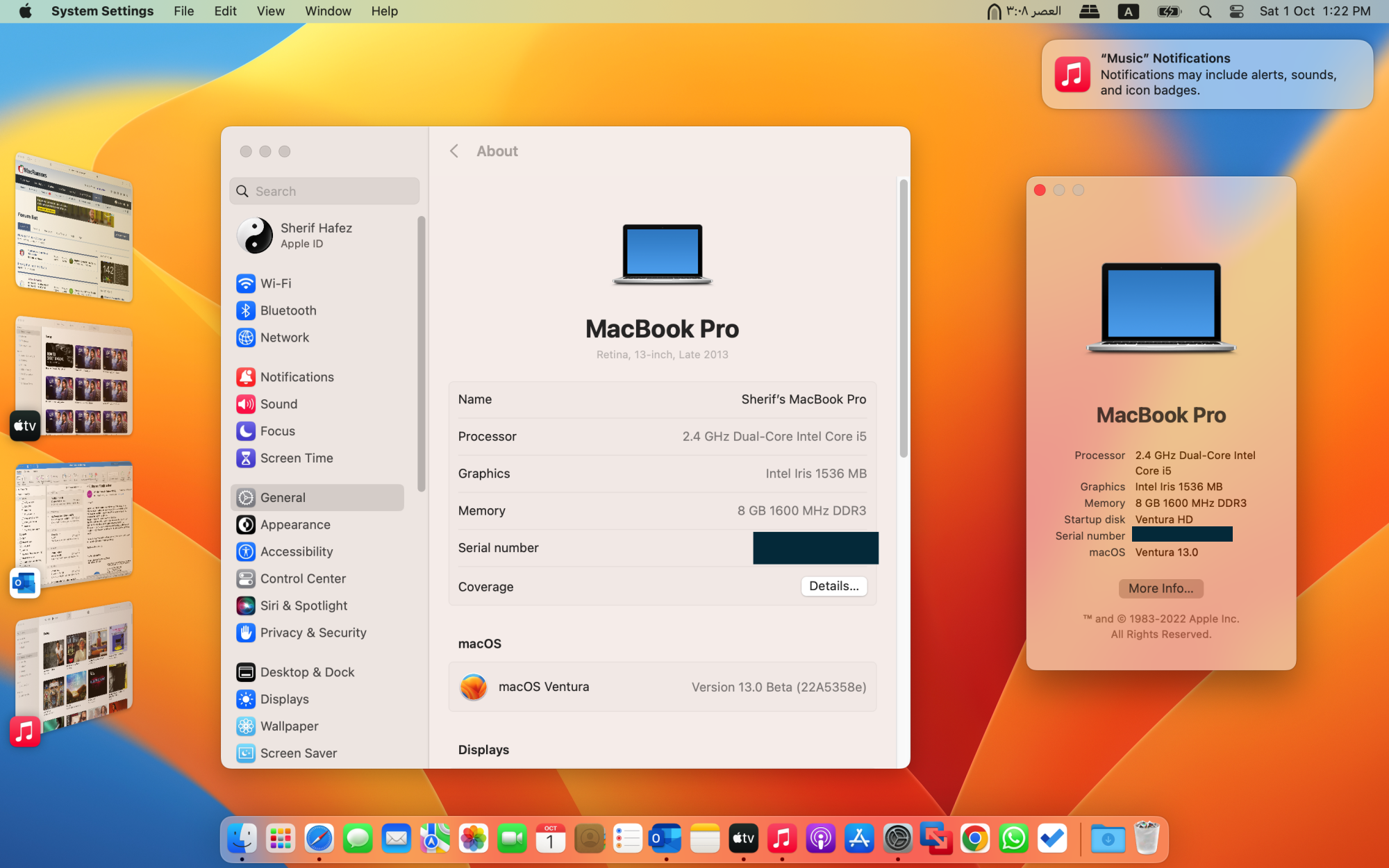
Task: Open Wi-Fi settings in sidebar
Action: (275, 283)
